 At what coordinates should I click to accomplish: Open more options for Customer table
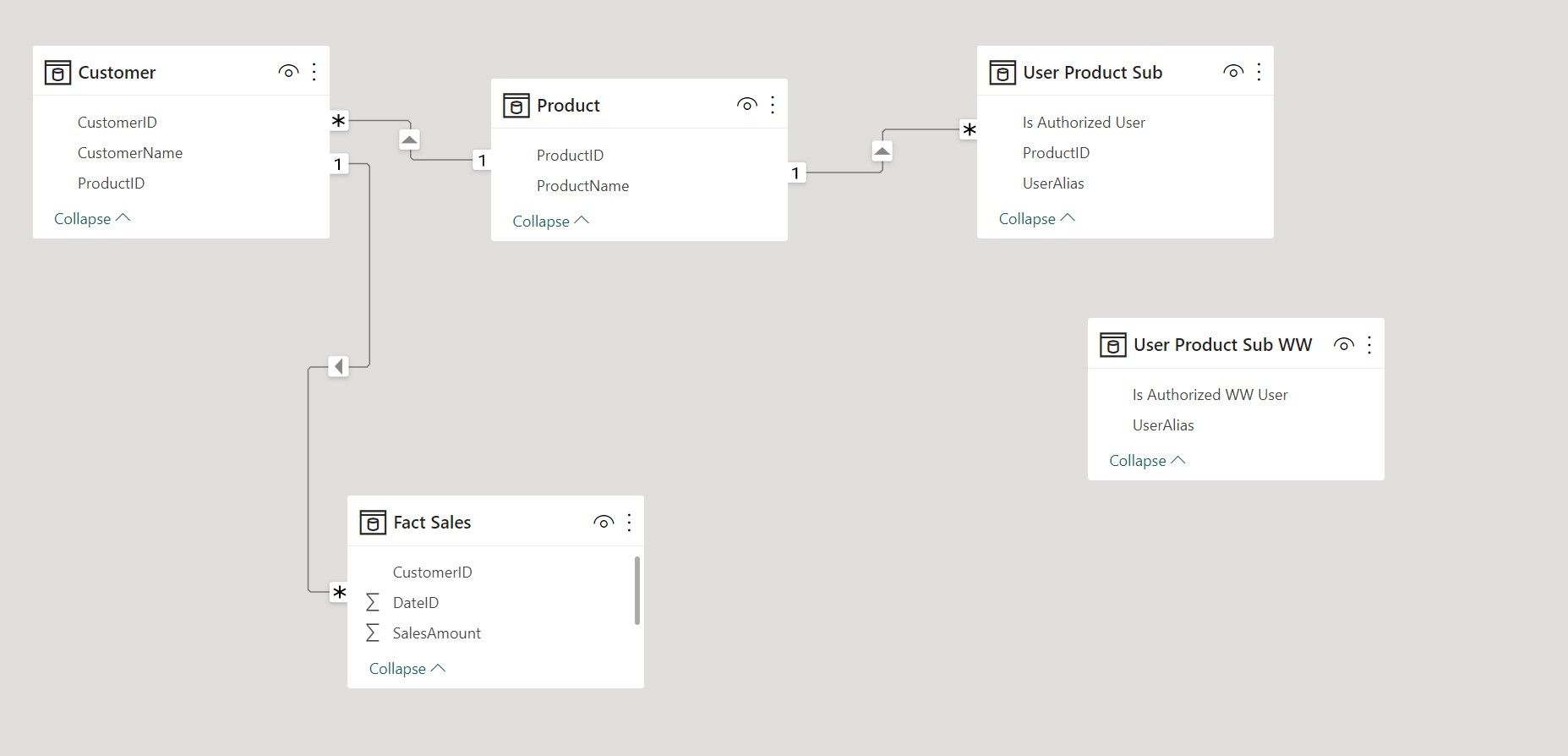click(314, 72)
